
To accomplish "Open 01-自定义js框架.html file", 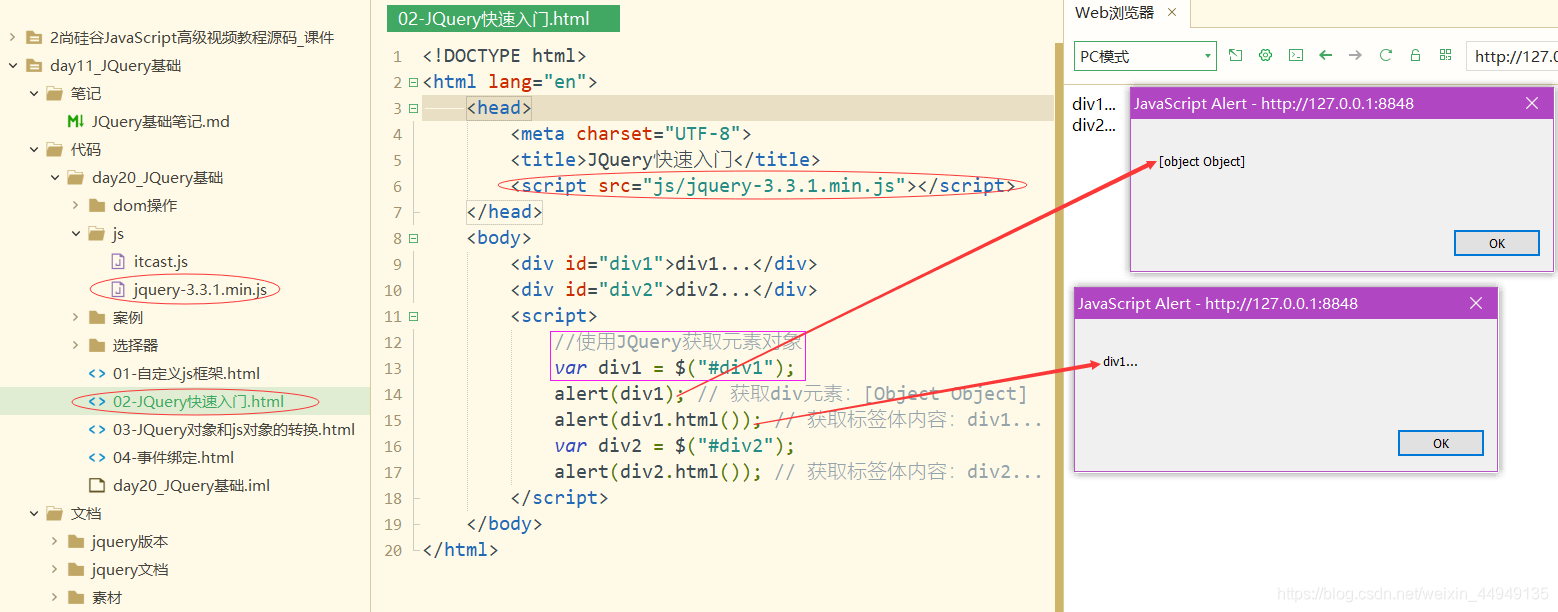I will pos(186,373).
